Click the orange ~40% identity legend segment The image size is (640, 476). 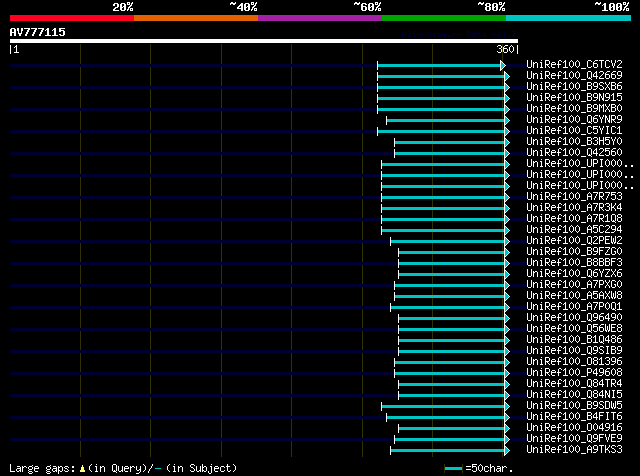point(196,18)
